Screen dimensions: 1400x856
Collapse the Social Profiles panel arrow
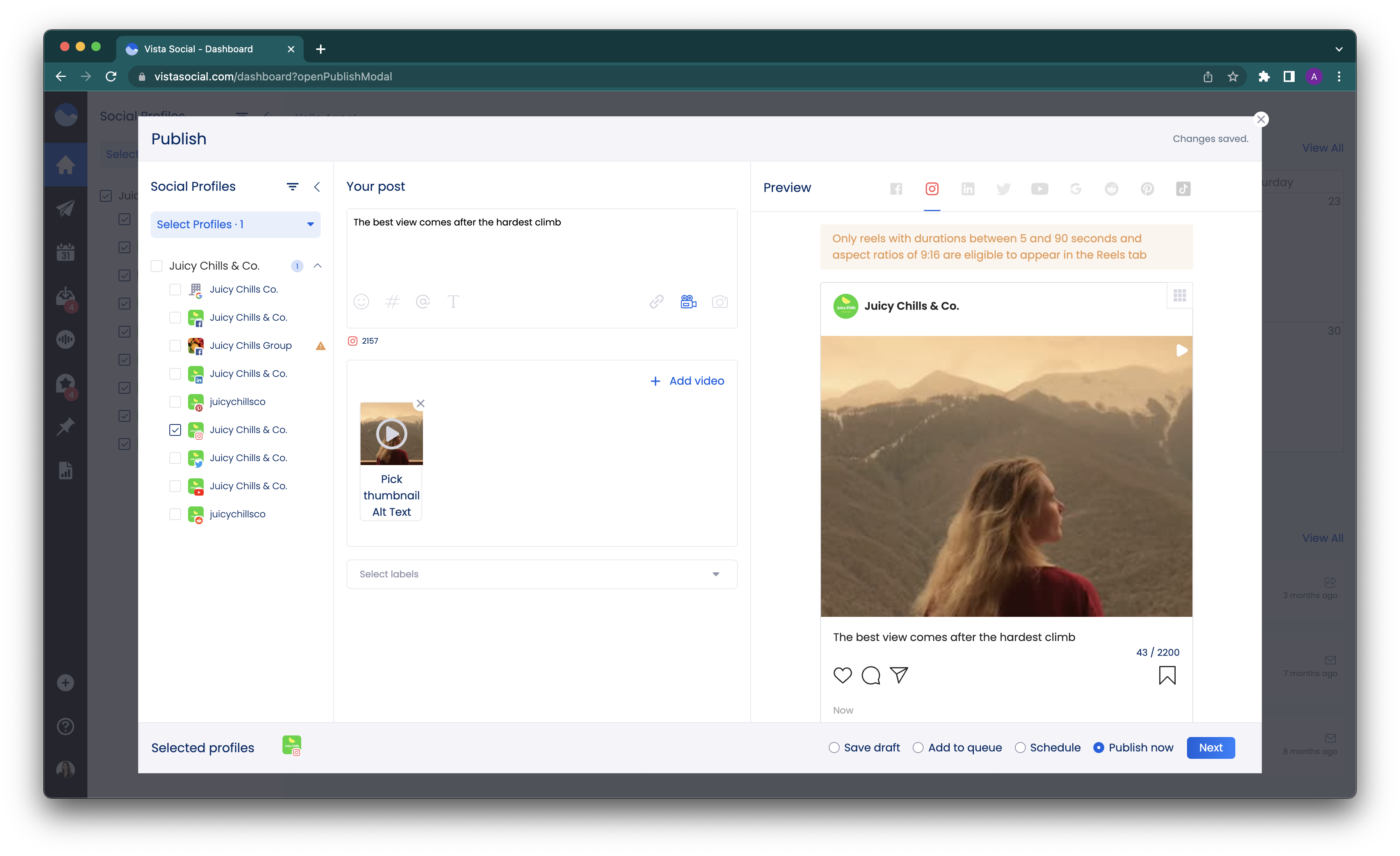click(317, 186)
